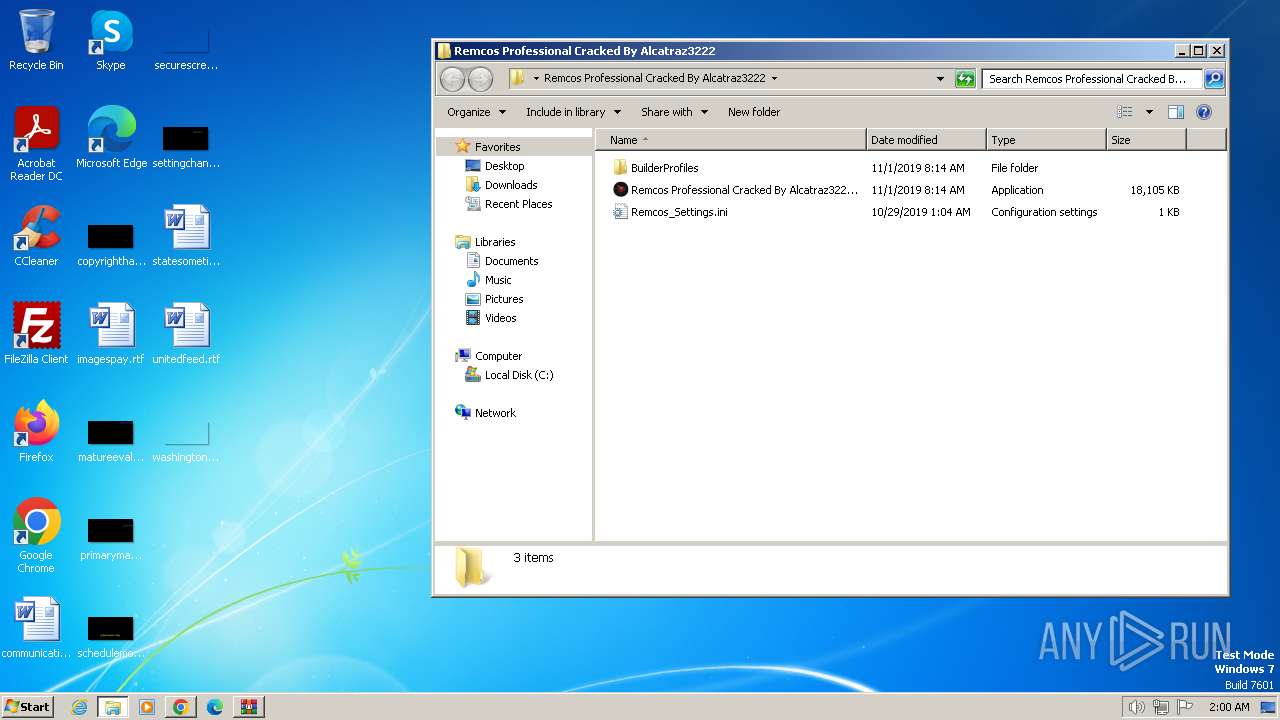Open Include in library menu
This screenshot has width=1280, height=720.
click(x=573, y=112)
